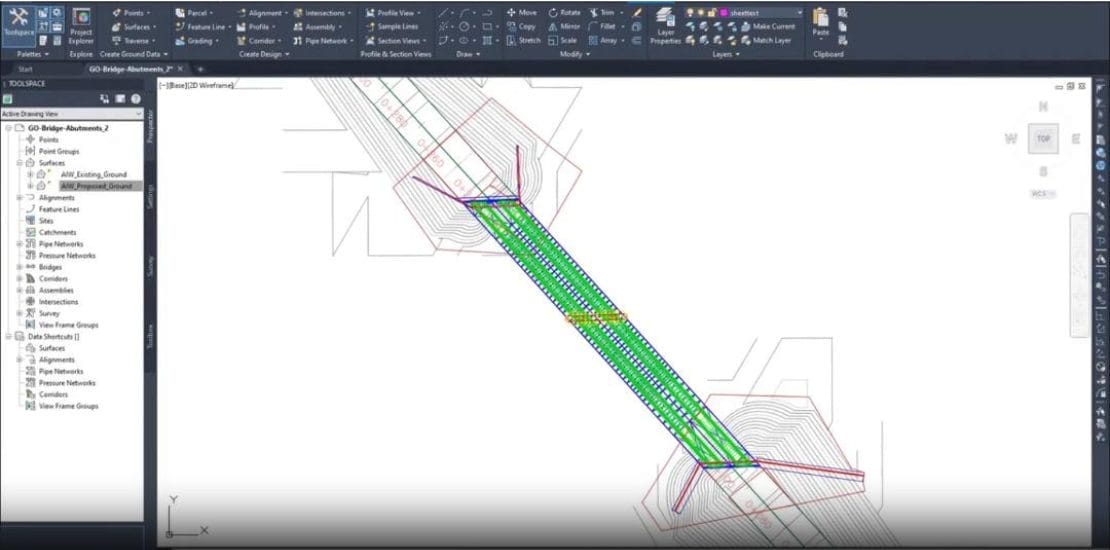Click Sample Lines
This screenshot has height=550, width=1110.
[391, 27]
